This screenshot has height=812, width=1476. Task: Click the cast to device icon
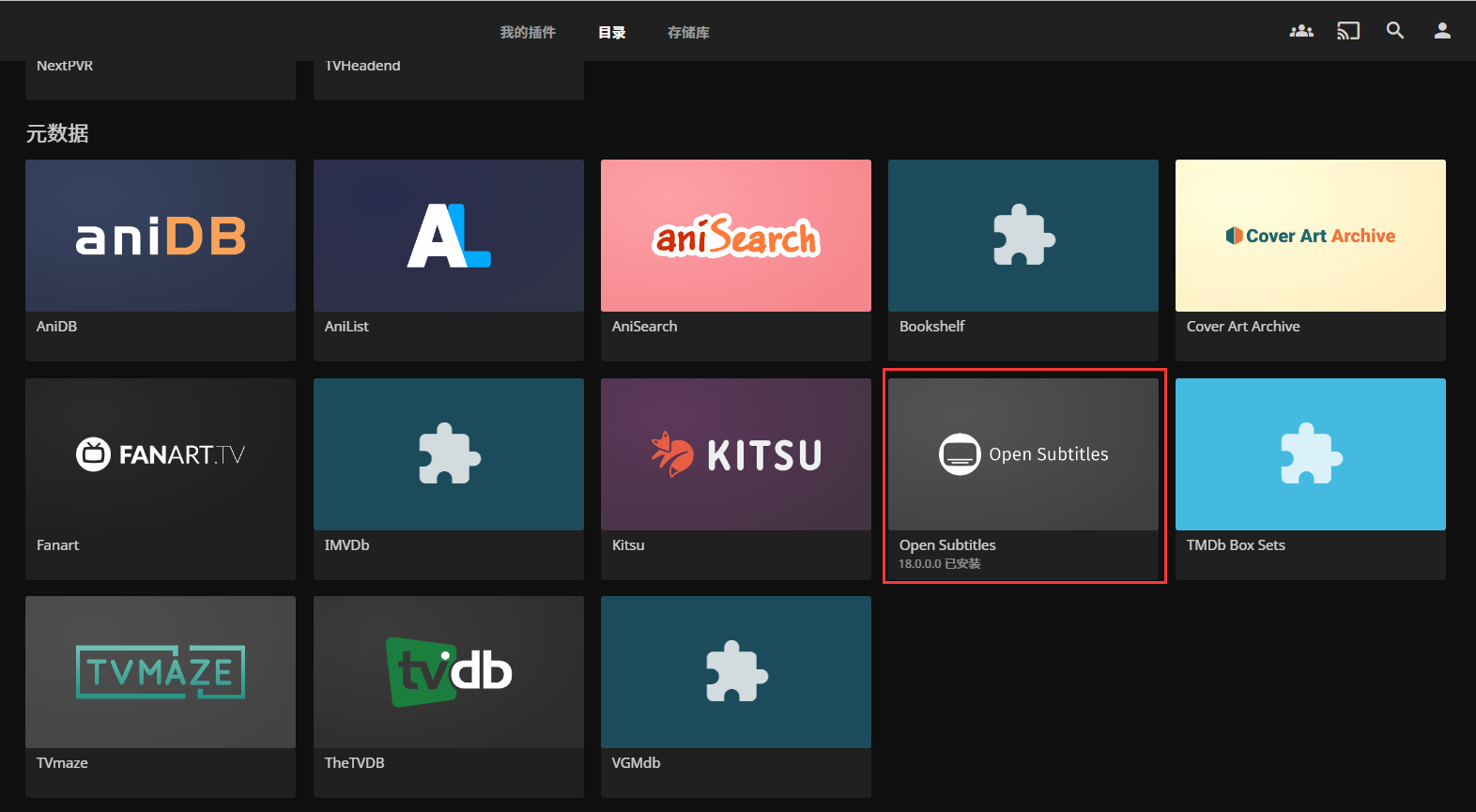click(1348, 31)
